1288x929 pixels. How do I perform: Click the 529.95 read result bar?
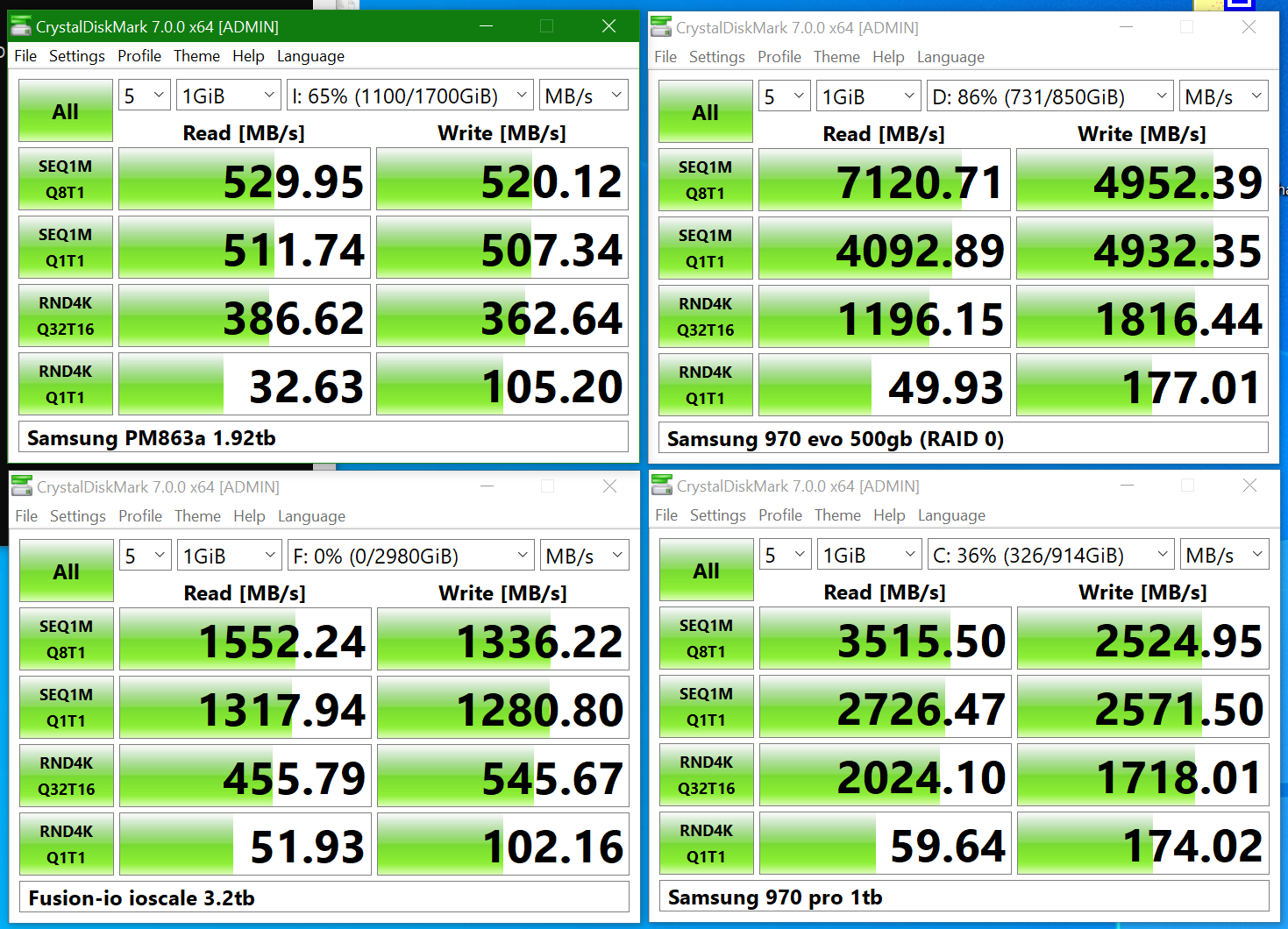coord(245,179)
